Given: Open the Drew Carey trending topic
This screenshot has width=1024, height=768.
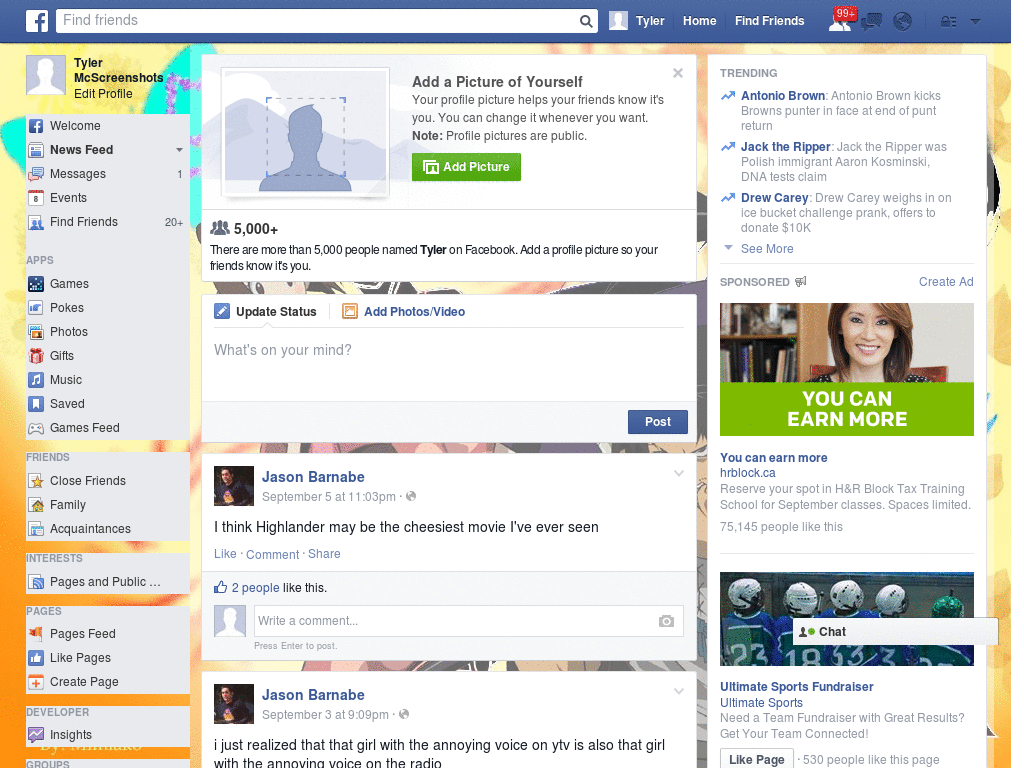Looking at the screenshot, I should click(774, 198).
